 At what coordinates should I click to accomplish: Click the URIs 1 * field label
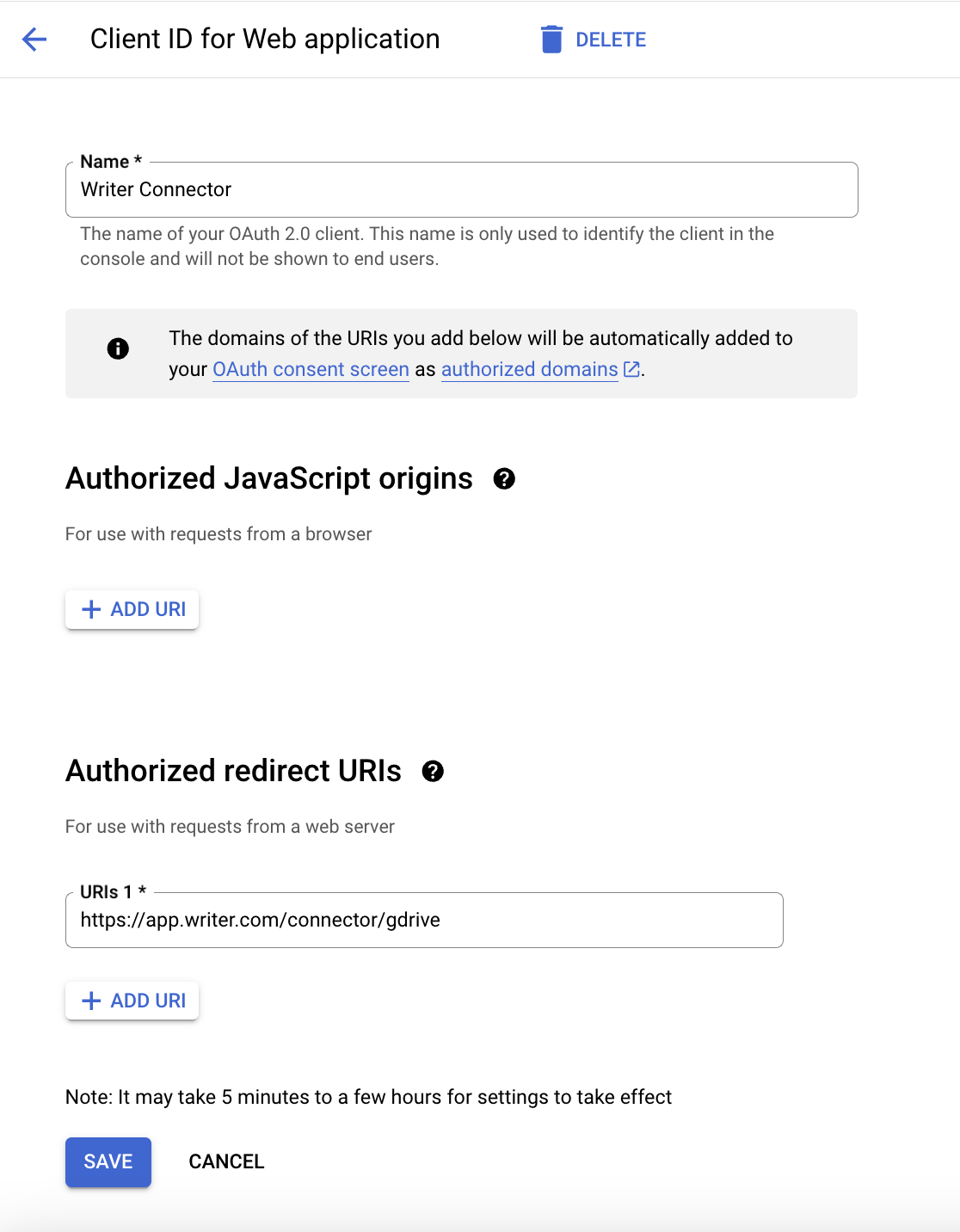coord(114,892)
